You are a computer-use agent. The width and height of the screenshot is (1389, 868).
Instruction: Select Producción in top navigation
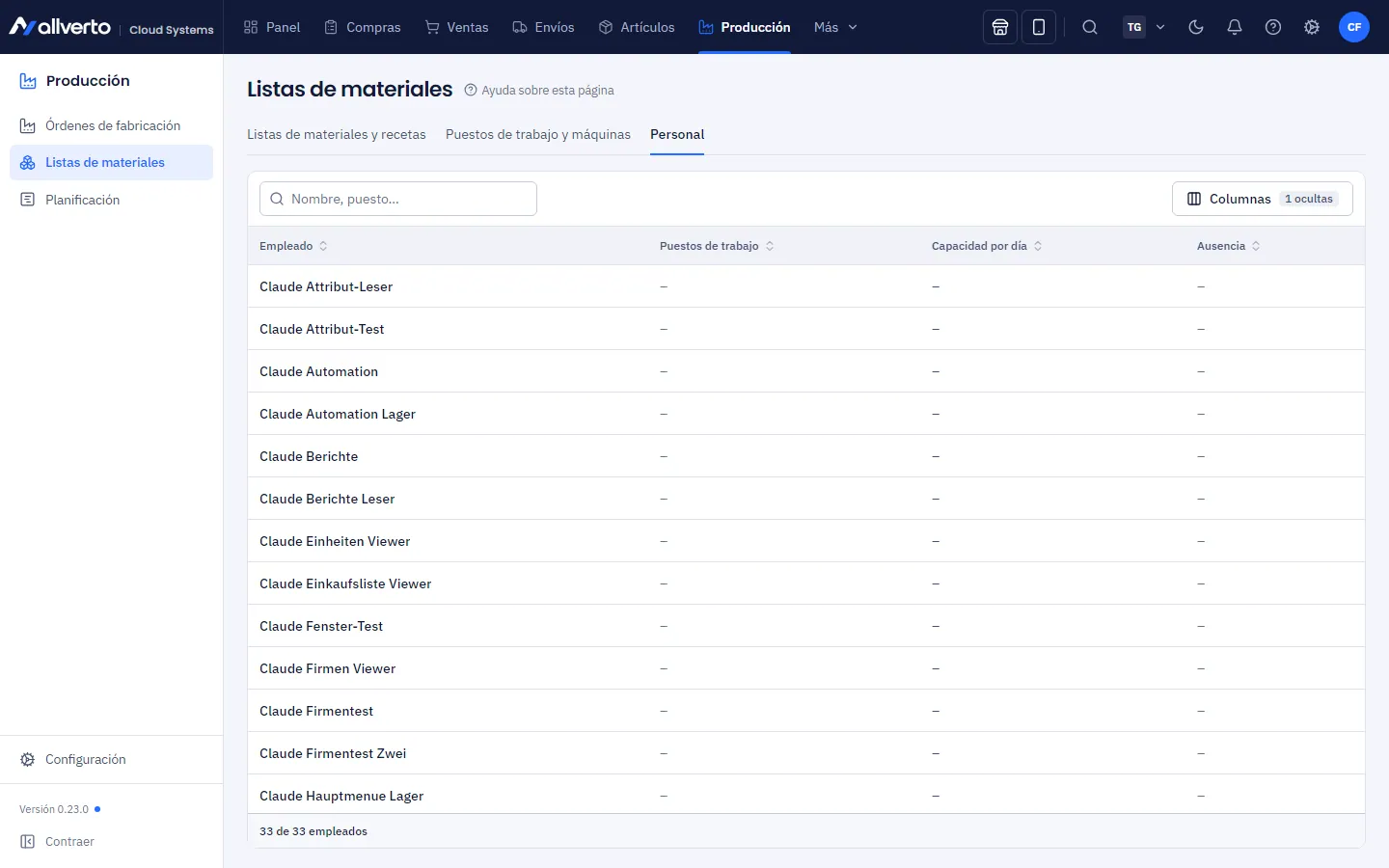click(745, 27)
